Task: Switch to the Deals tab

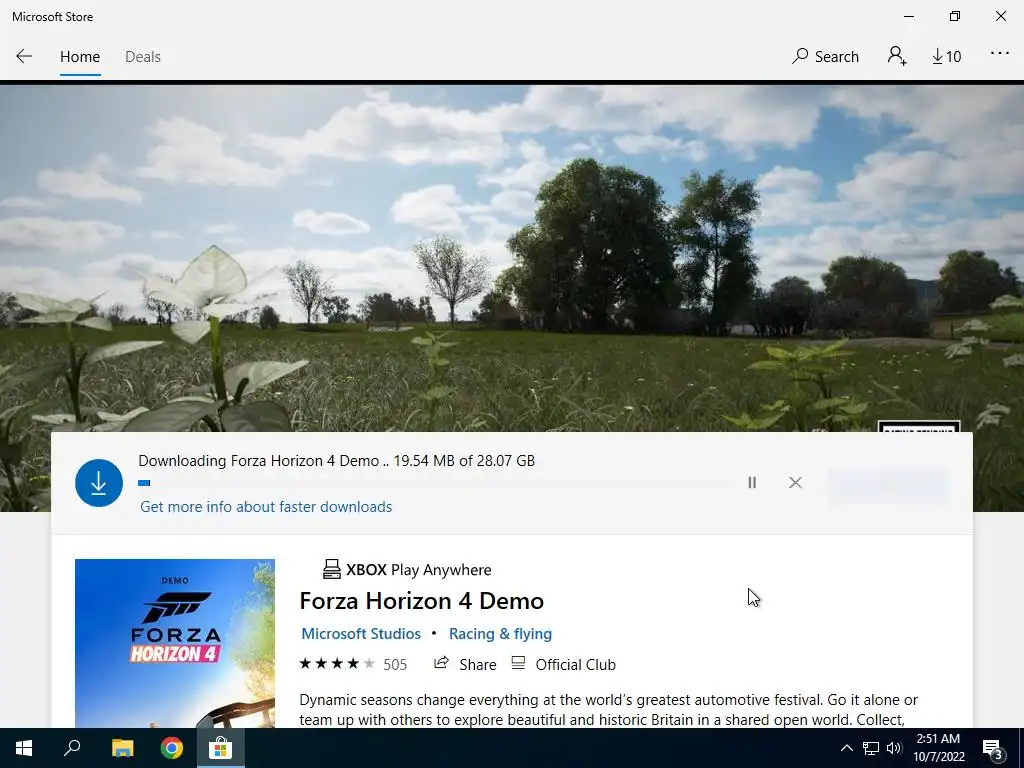Action: 142,57
